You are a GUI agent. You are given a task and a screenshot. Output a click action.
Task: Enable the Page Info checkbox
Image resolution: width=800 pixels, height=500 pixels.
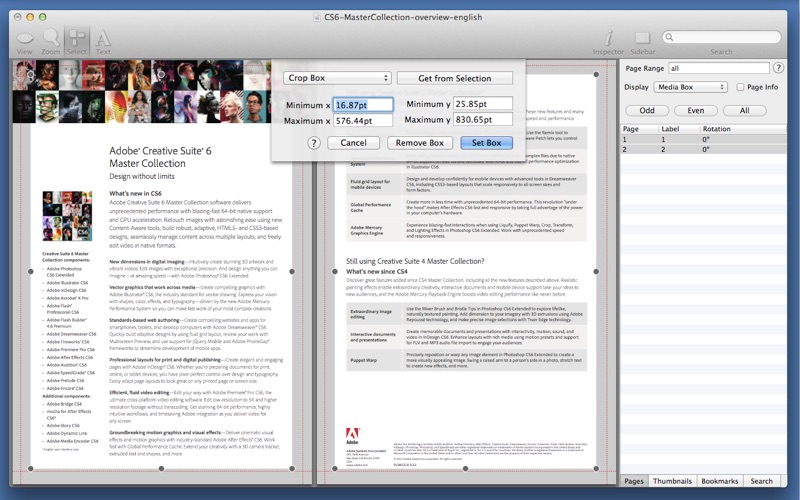pyautogui.click(x=740, y=87)
